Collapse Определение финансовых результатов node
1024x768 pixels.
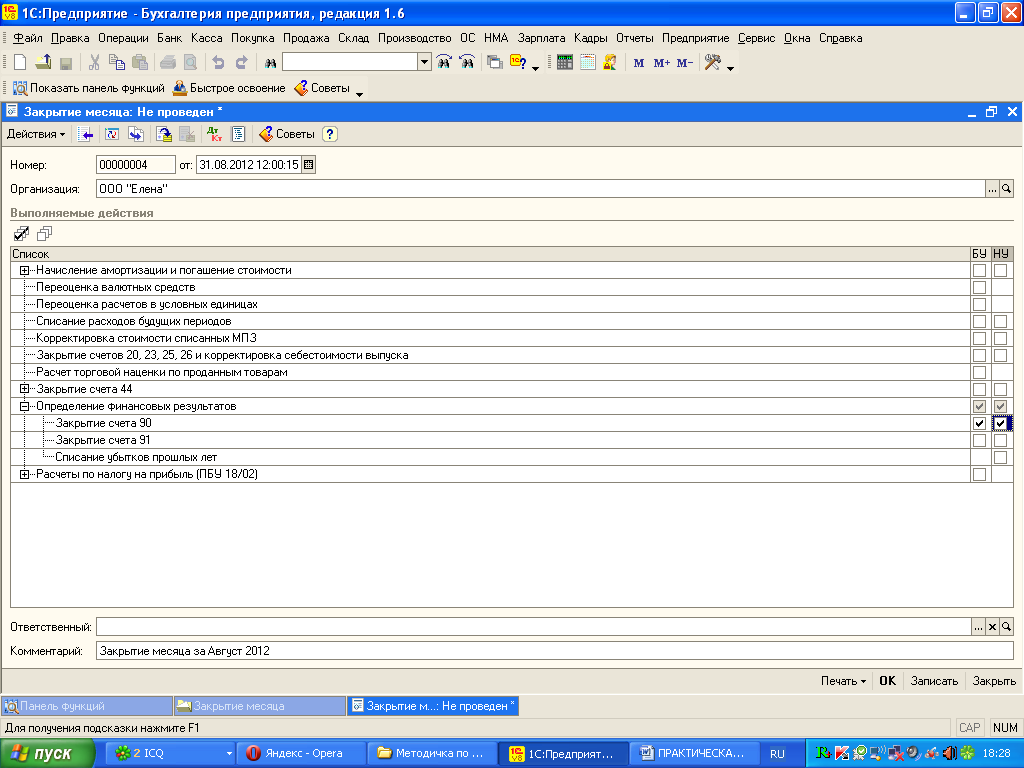24,406
